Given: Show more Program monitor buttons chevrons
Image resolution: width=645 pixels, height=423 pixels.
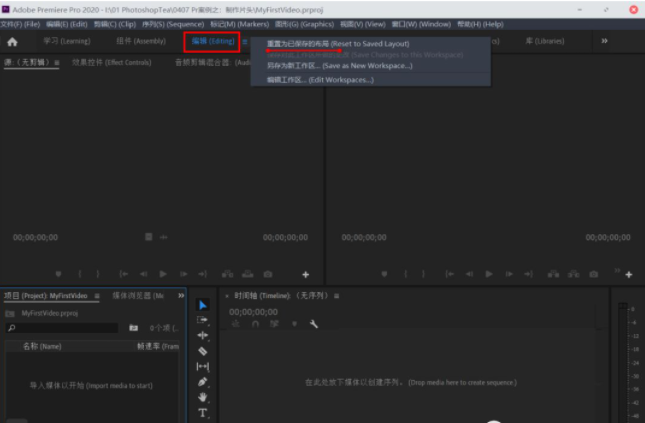Looking at the screenshot, I should [617, 270].
